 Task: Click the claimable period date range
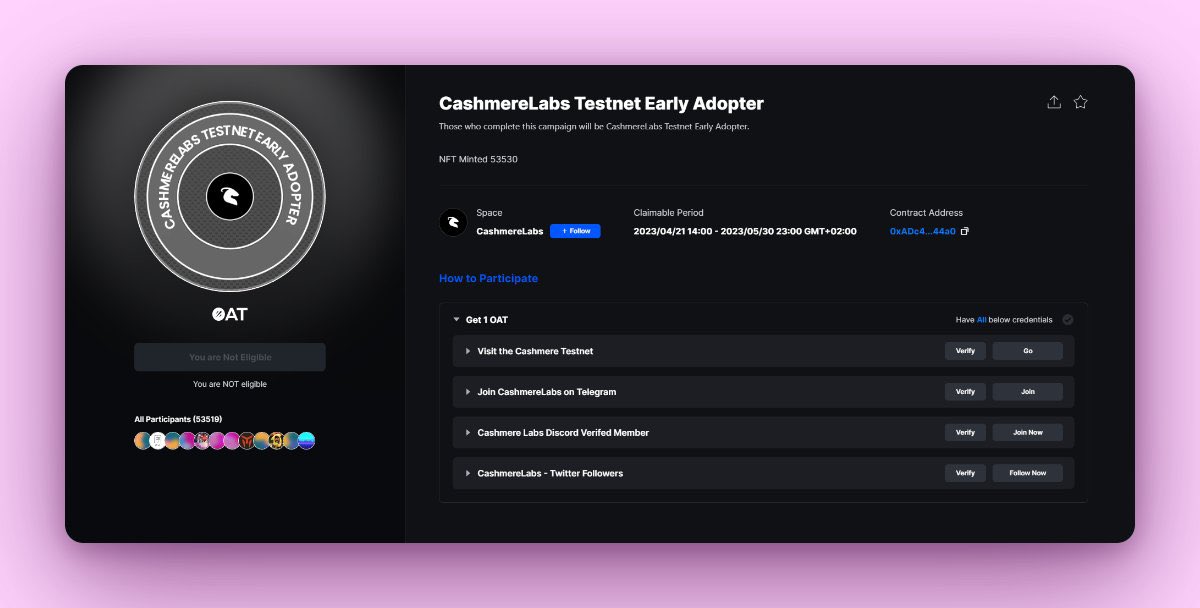[x=745, y=231]
